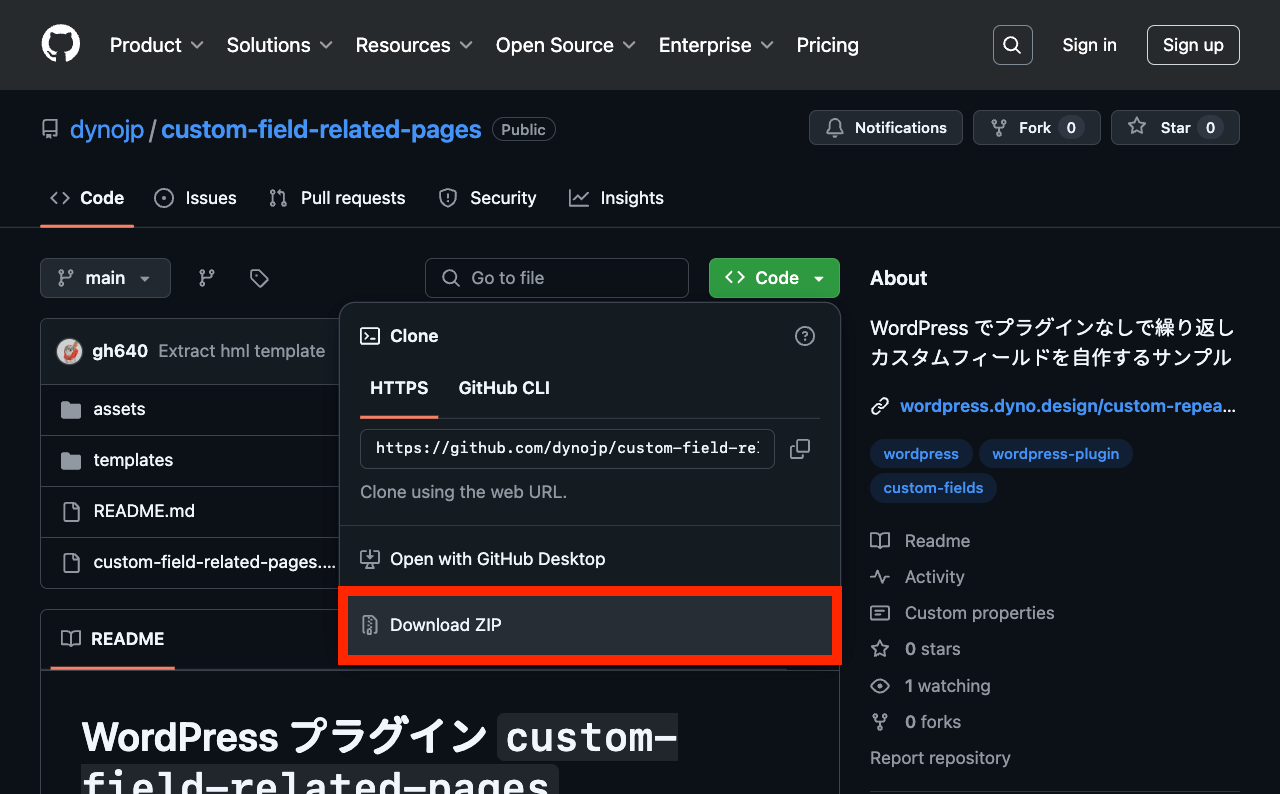Screen dimensions: 1280x794
Task: Expand the Enterprise menu
Action: coord(716,45)
